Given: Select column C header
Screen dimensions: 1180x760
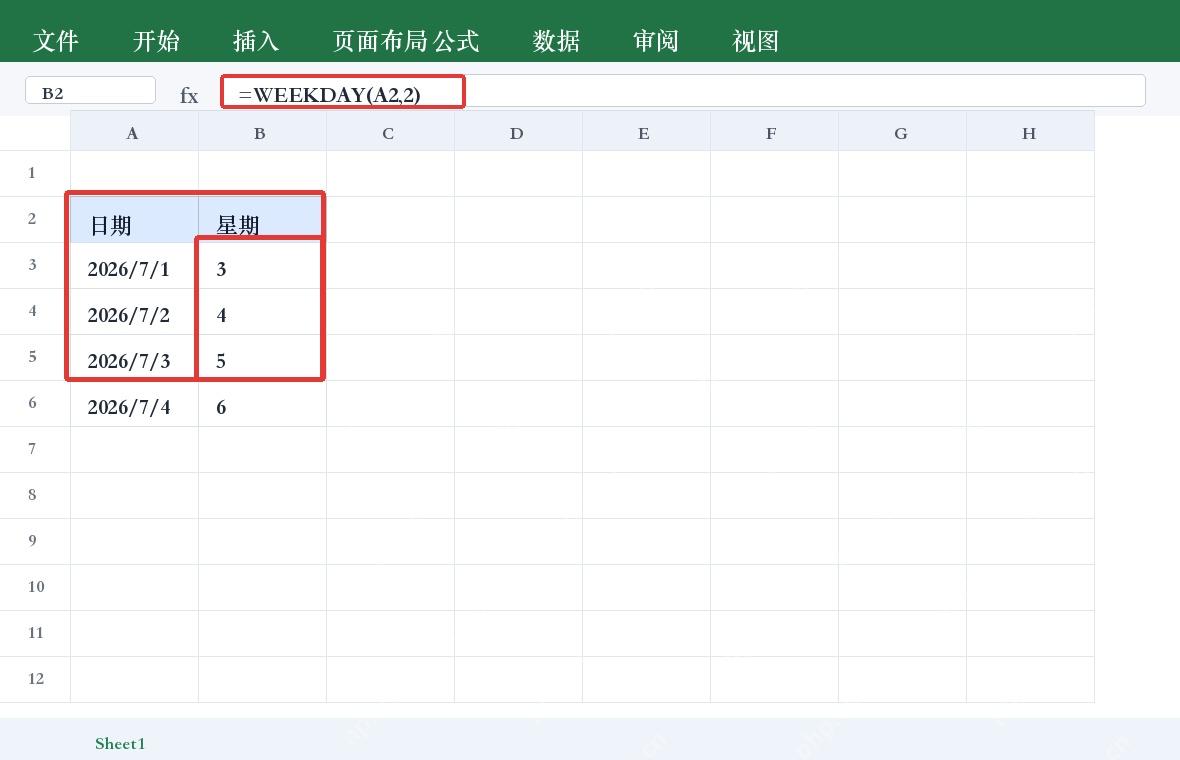Looking at the screenshot, I should click(391, 131).
